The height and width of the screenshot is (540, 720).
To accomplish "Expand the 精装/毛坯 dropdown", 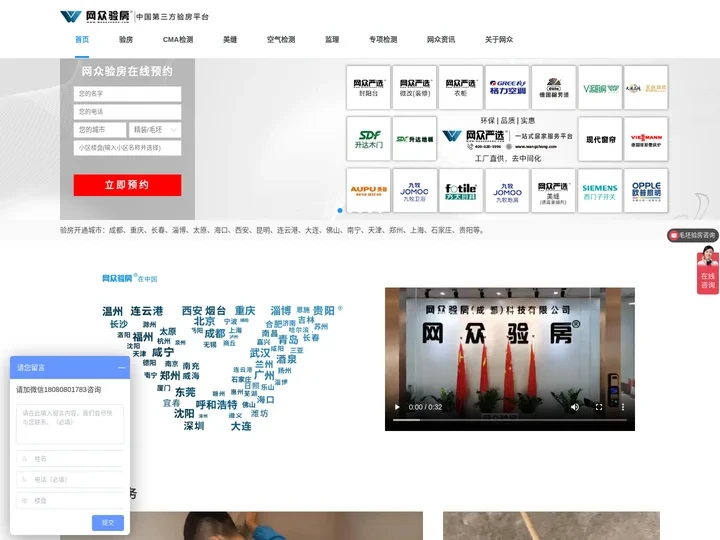I will pyautogui.click(x=155, y=130).
